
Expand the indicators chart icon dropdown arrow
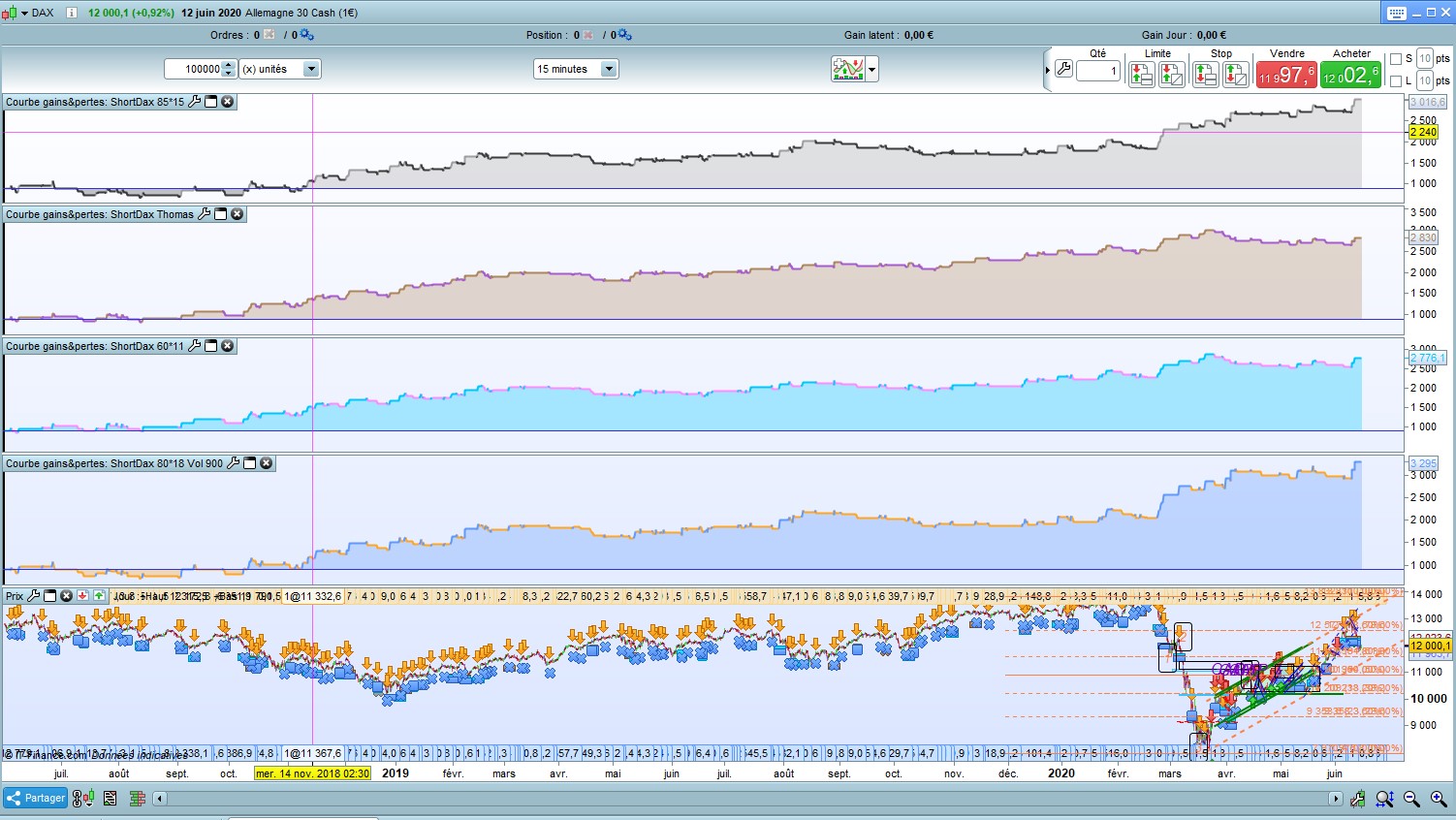pyautogui.click(x=871, y=70)
